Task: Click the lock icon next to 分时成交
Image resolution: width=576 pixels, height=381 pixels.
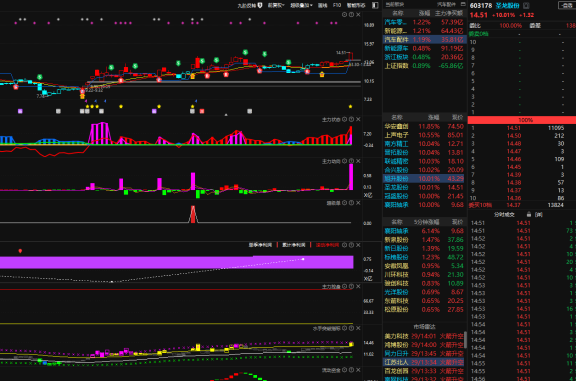Action: [529, 215]
